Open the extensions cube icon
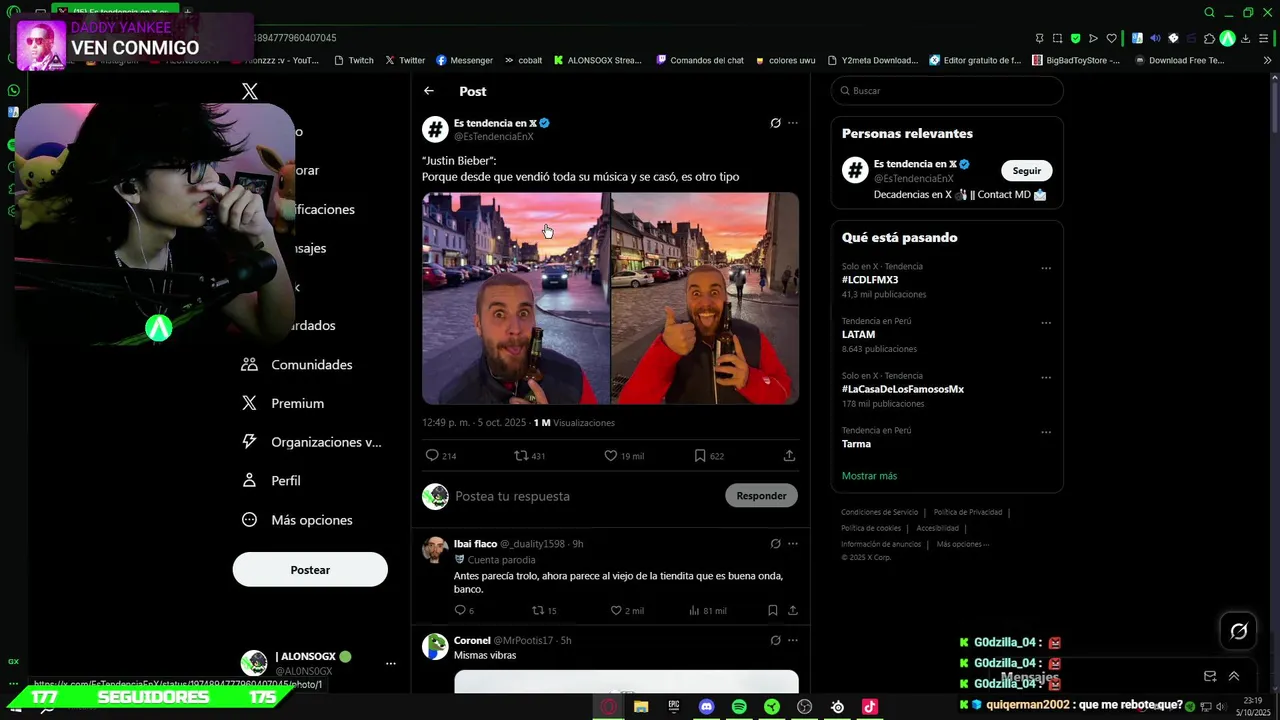This screenshot has width=1280, height=720. [1209, 38]
